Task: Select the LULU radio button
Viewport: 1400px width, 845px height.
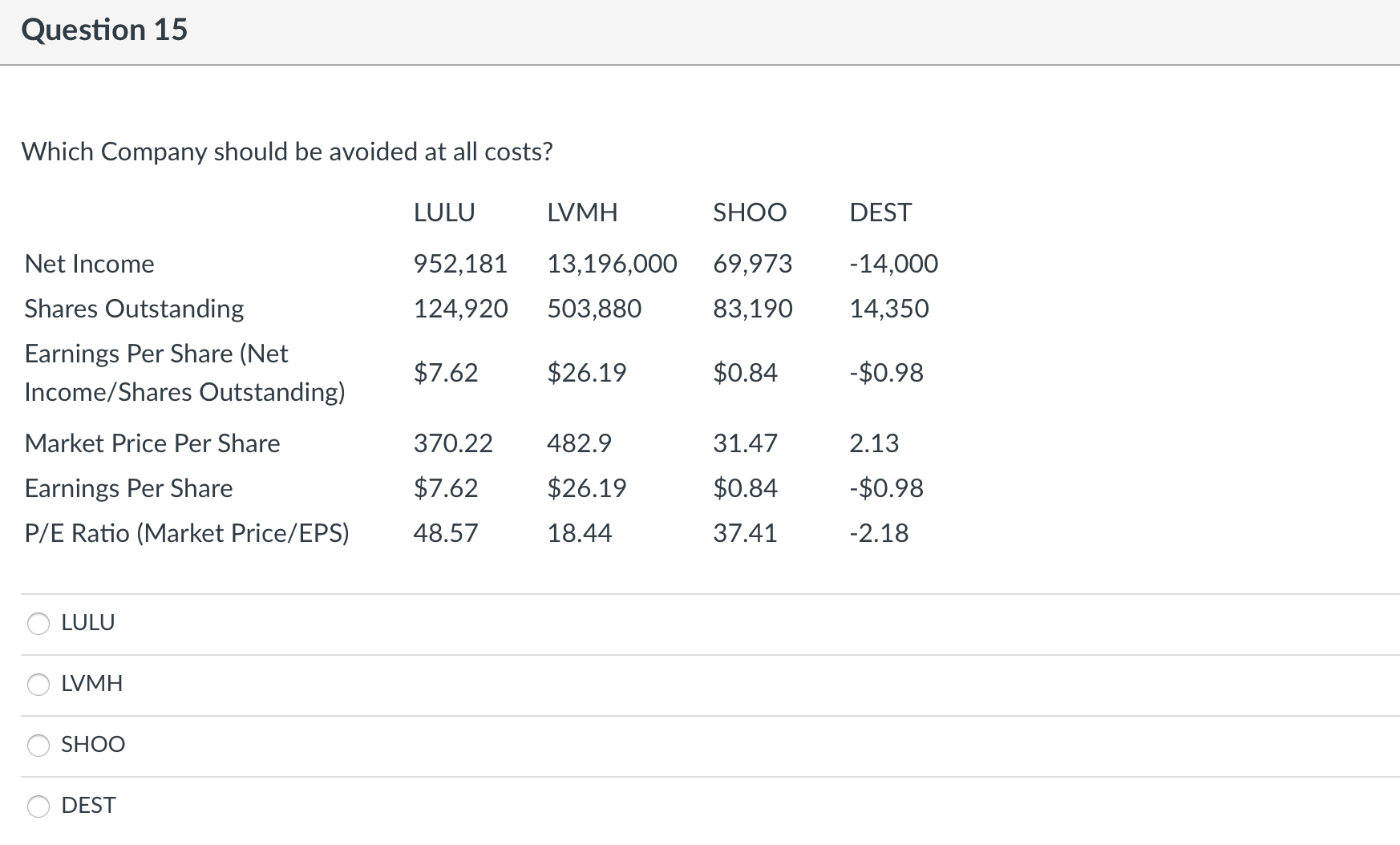Action: (x=38, y=623)
